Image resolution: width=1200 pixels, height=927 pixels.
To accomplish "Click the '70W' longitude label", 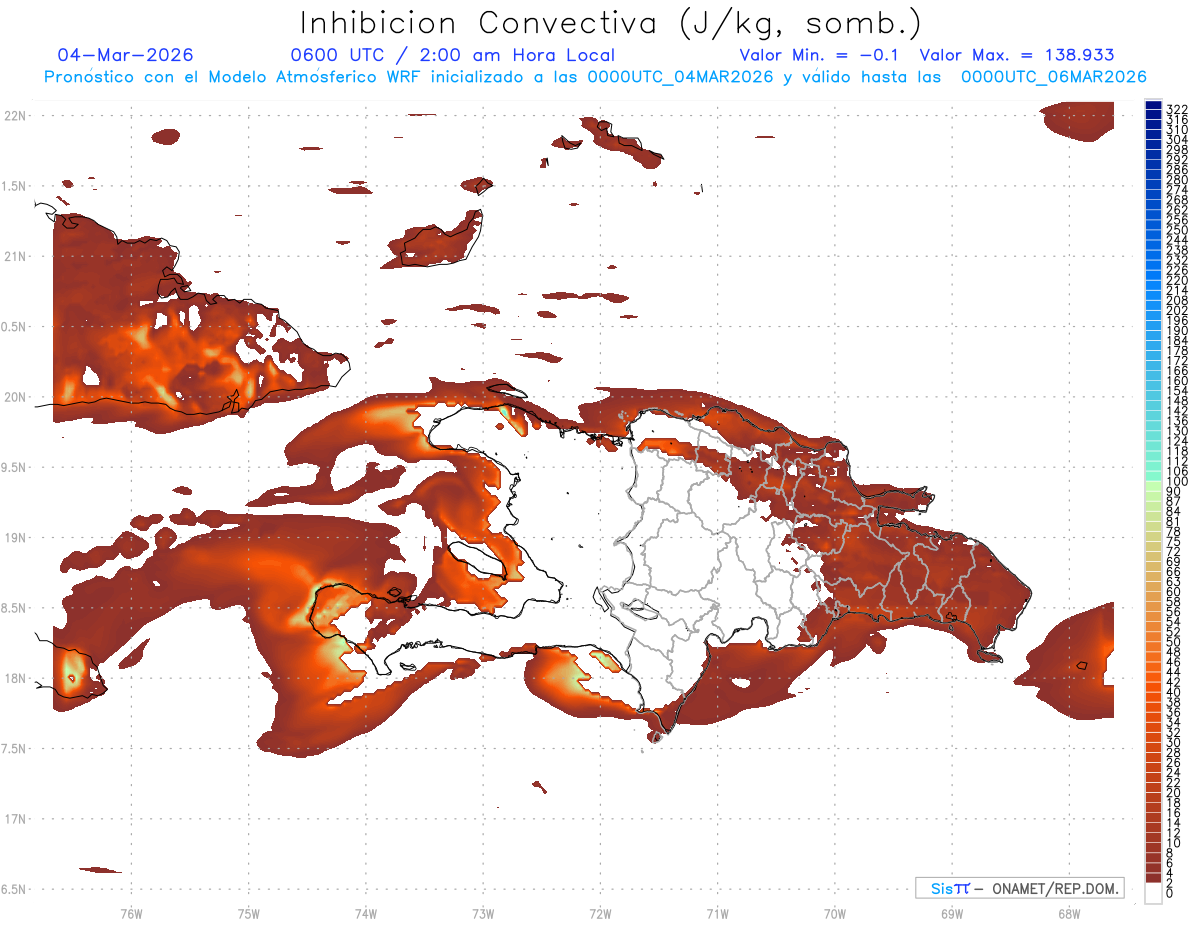I will [x=835, y=912].
